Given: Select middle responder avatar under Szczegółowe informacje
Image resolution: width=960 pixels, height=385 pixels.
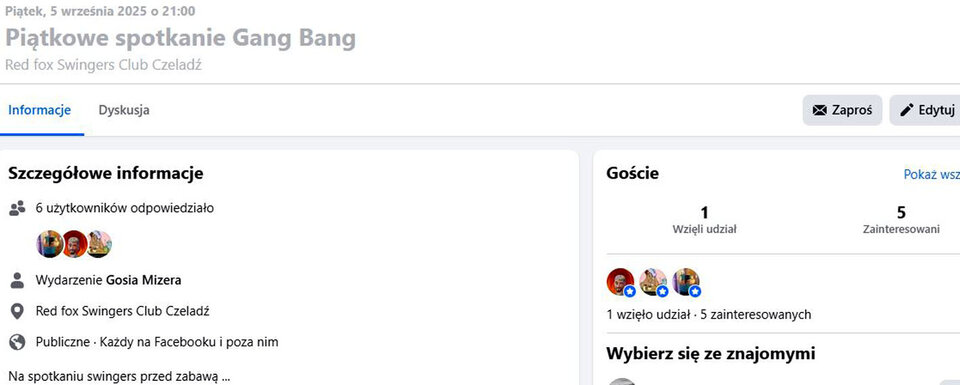Looking at the screenshot, I should [x=74, y=244].
